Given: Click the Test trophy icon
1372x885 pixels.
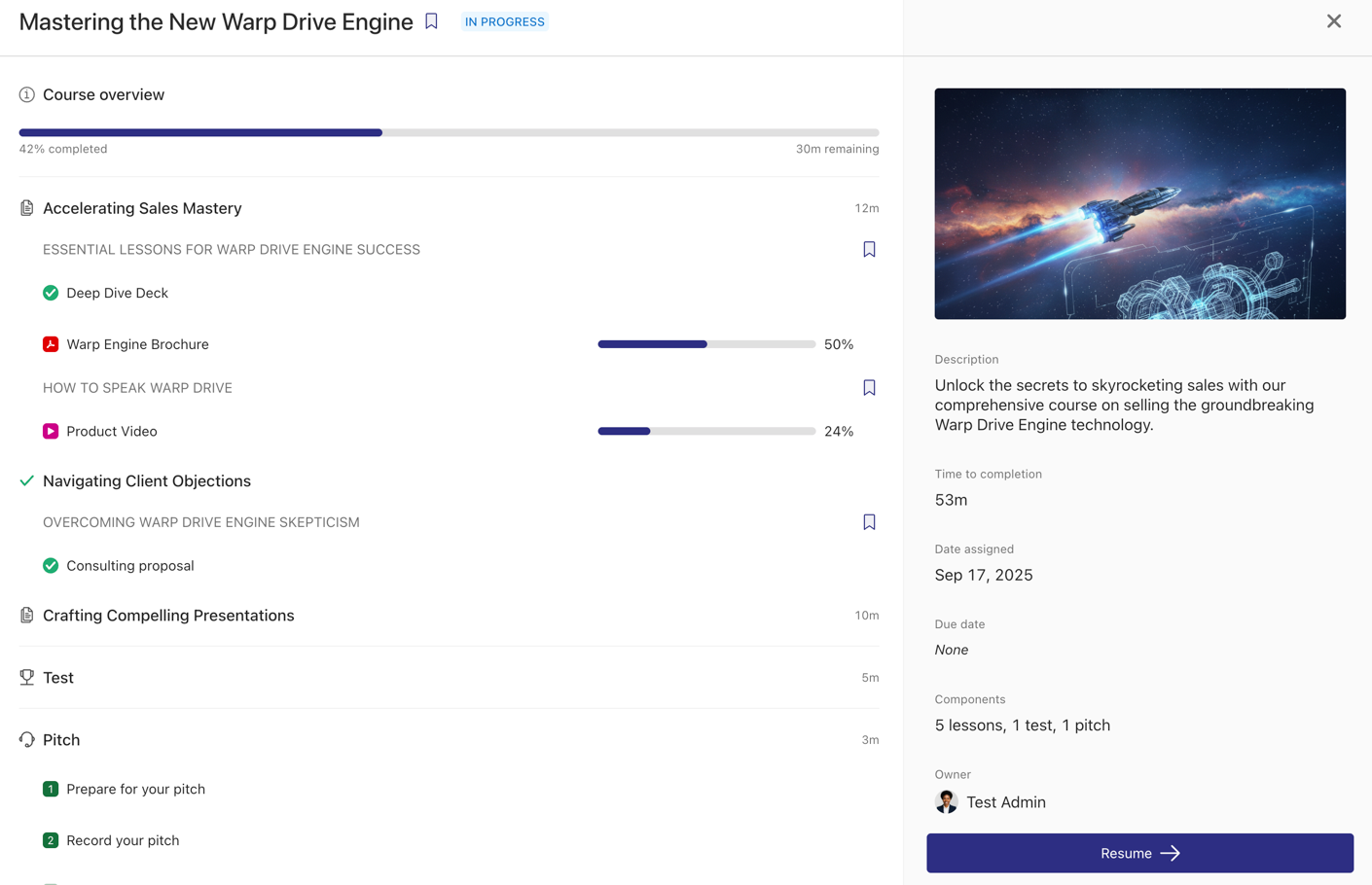Looking at the screenshot, I should click(27, 678).
